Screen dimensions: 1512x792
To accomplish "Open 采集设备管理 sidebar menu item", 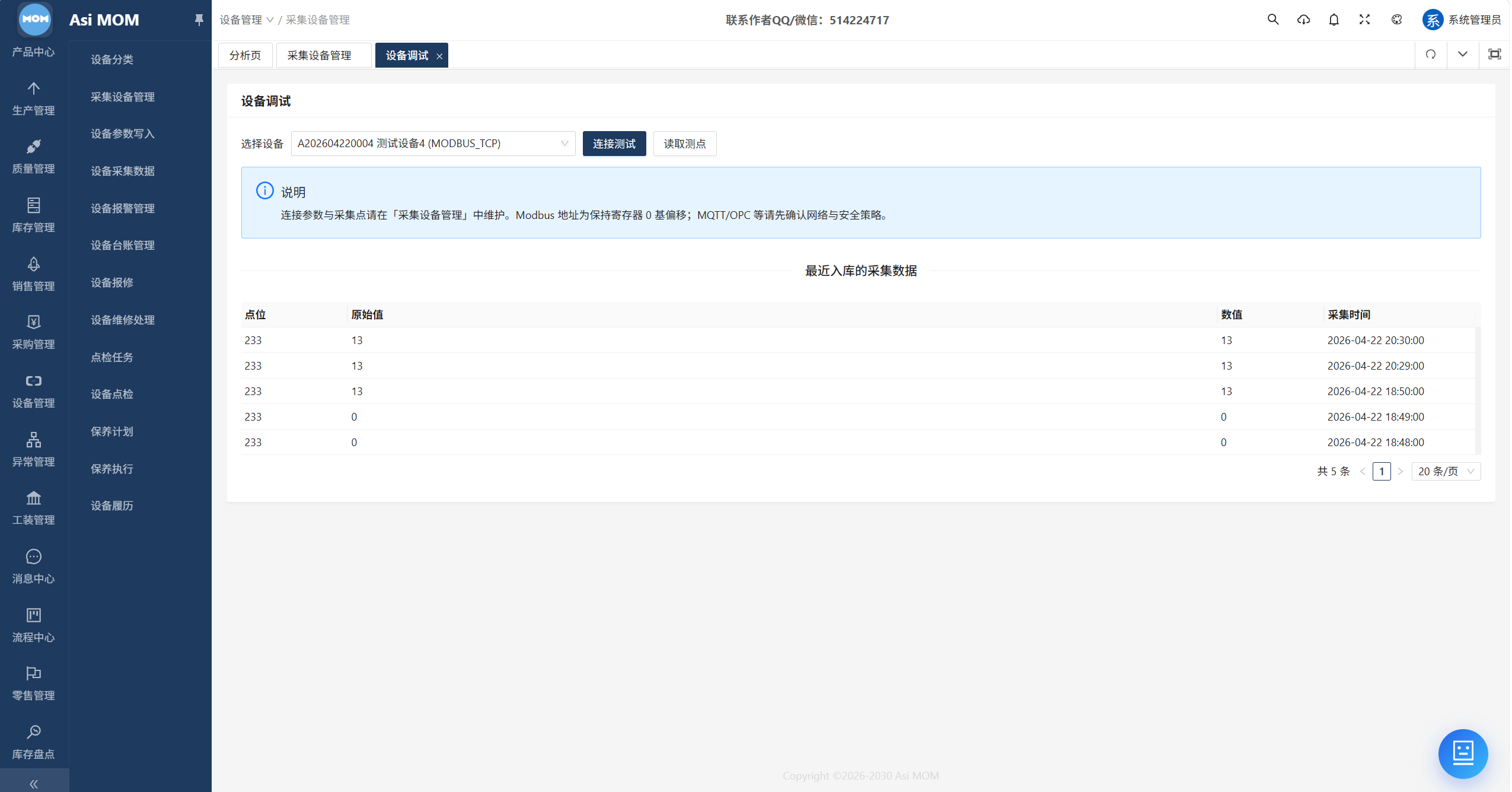I will point(123,97).
